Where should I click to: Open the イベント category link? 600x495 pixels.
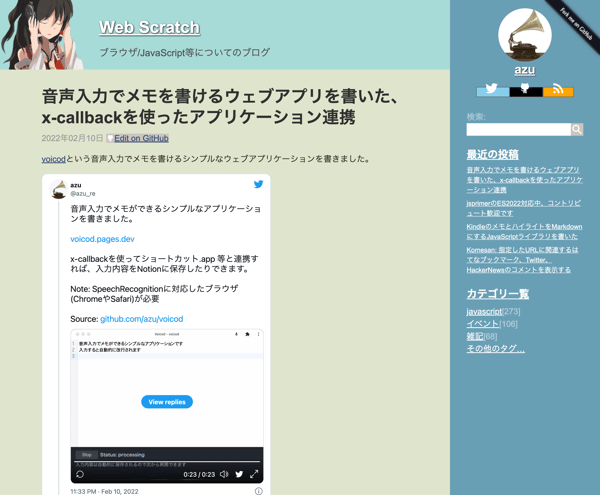[x=483, y=324]
